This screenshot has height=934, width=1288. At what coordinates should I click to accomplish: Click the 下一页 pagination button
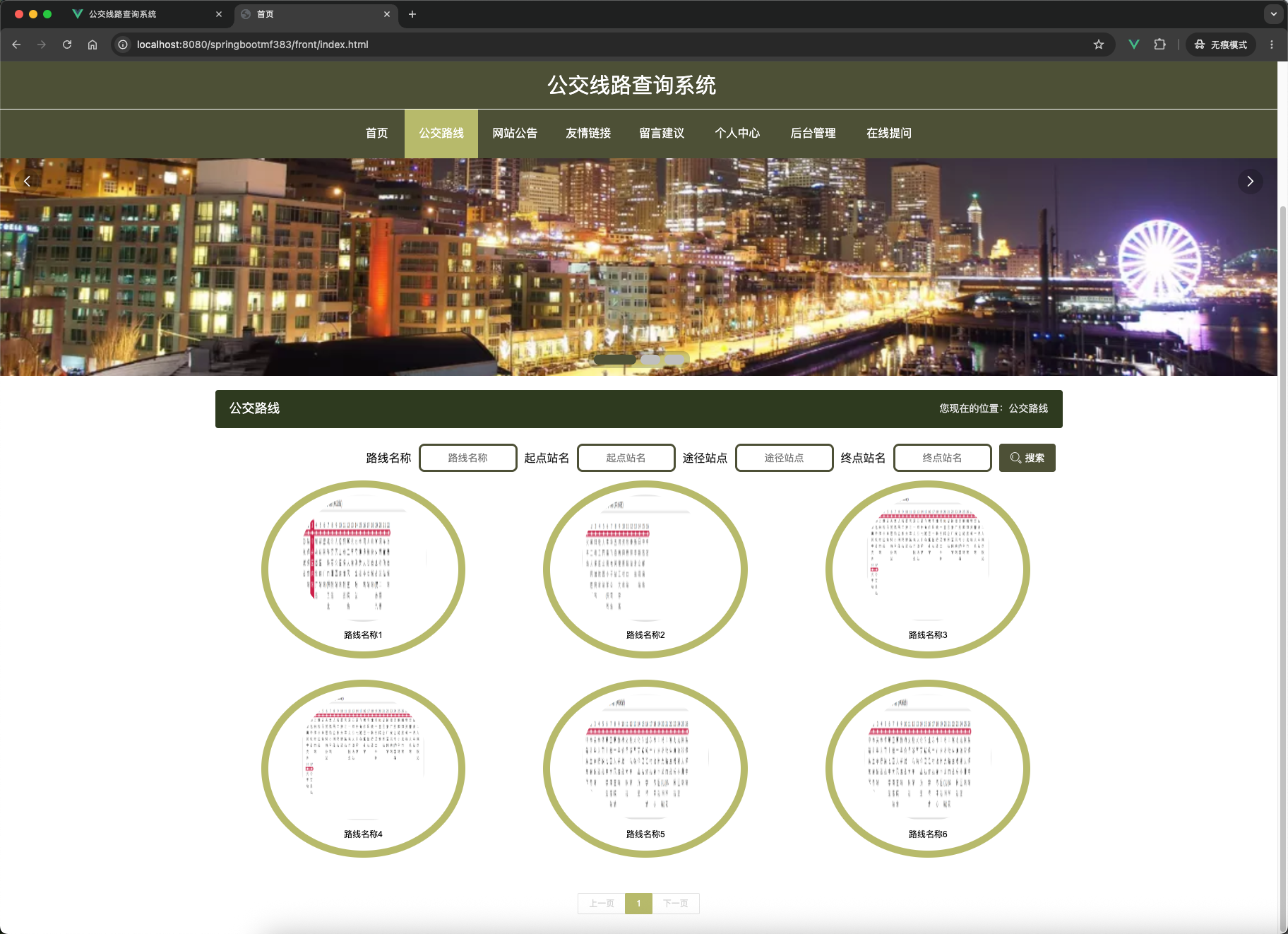coord(676,904)
